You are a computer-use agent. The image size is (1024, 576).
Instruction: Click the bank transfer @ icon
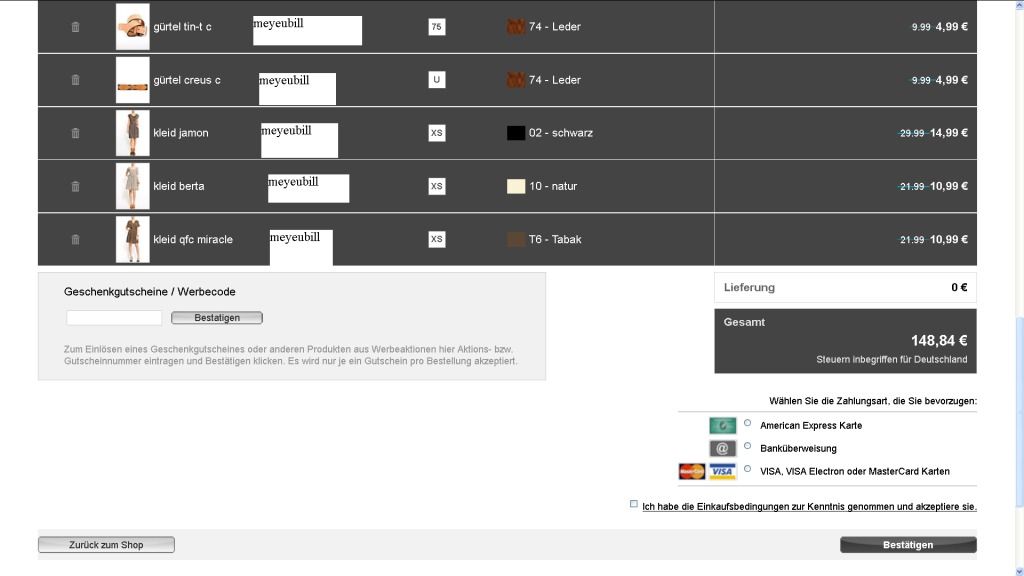tap(722, 449)
